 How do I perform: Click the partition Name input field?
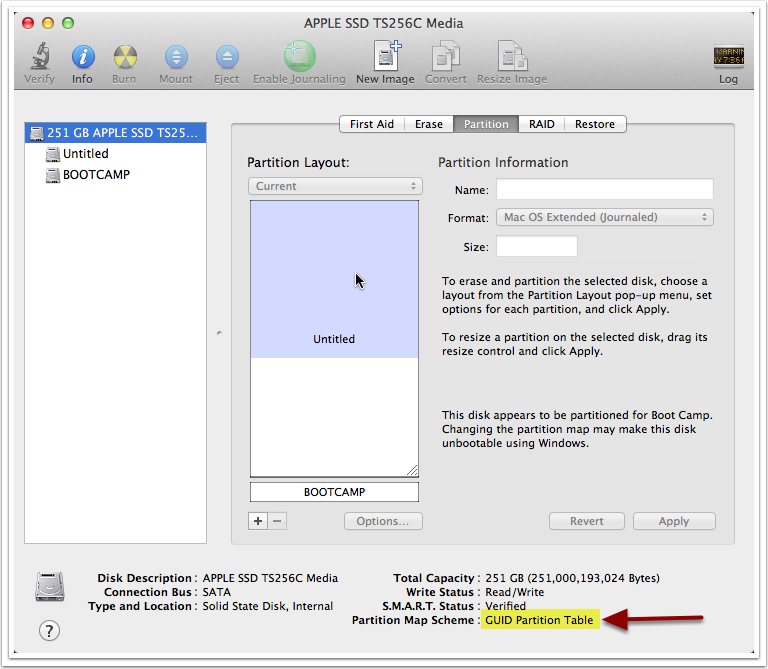click(605, 190)
